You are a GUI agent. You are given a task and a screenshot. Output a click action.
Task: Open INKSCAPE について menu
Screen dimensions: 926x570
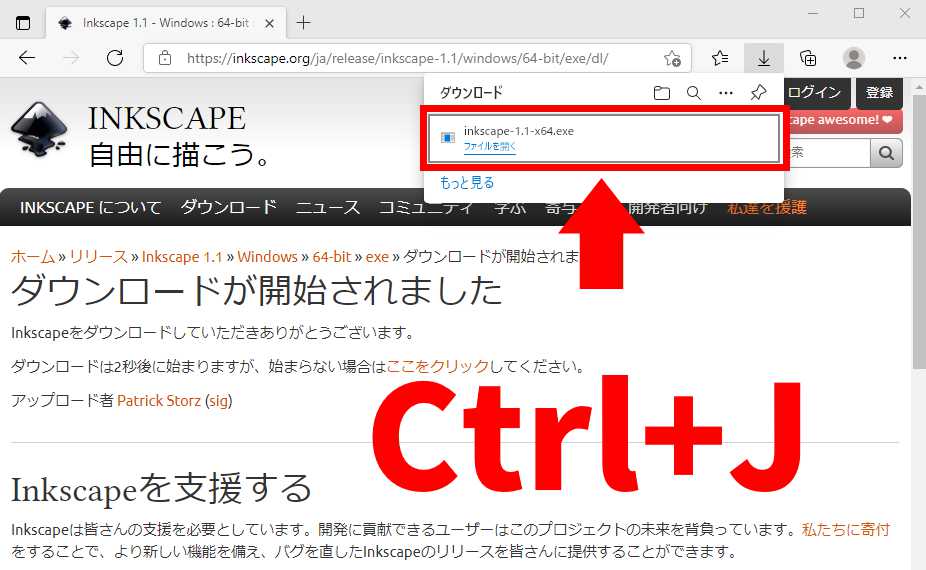point(90,207)
